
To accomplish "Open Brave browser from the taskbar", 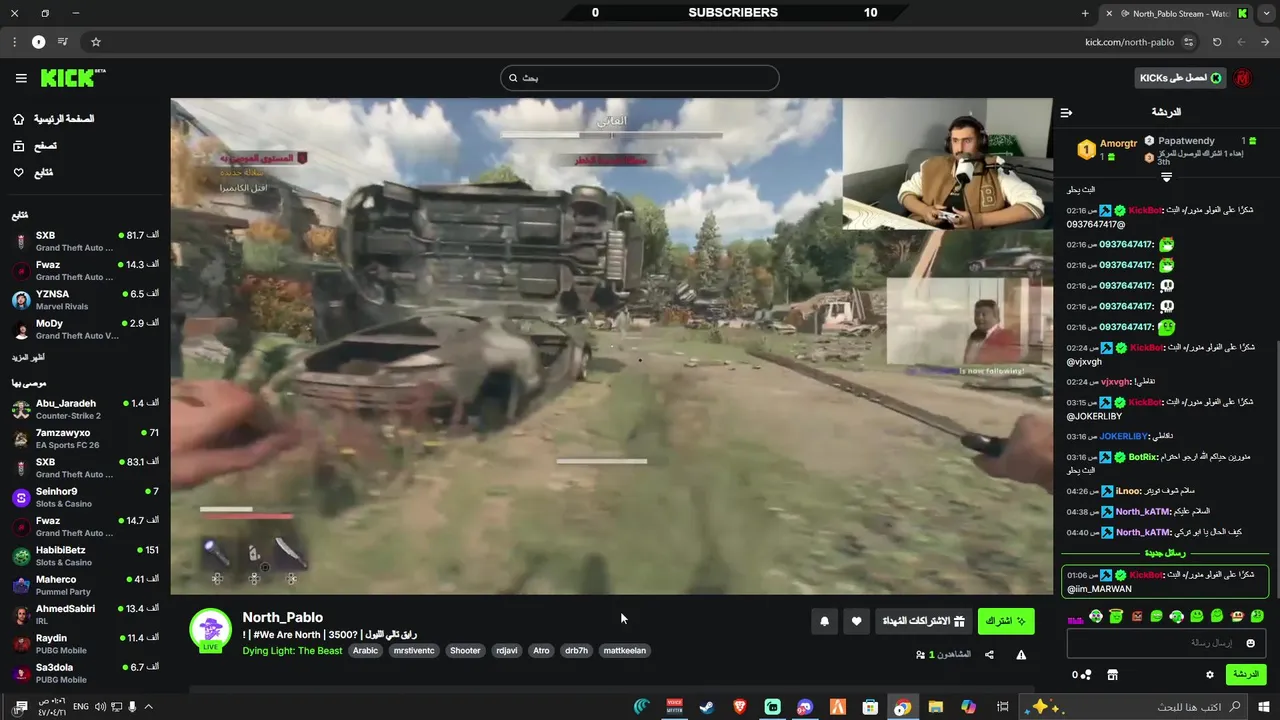I will pos(740,707).
